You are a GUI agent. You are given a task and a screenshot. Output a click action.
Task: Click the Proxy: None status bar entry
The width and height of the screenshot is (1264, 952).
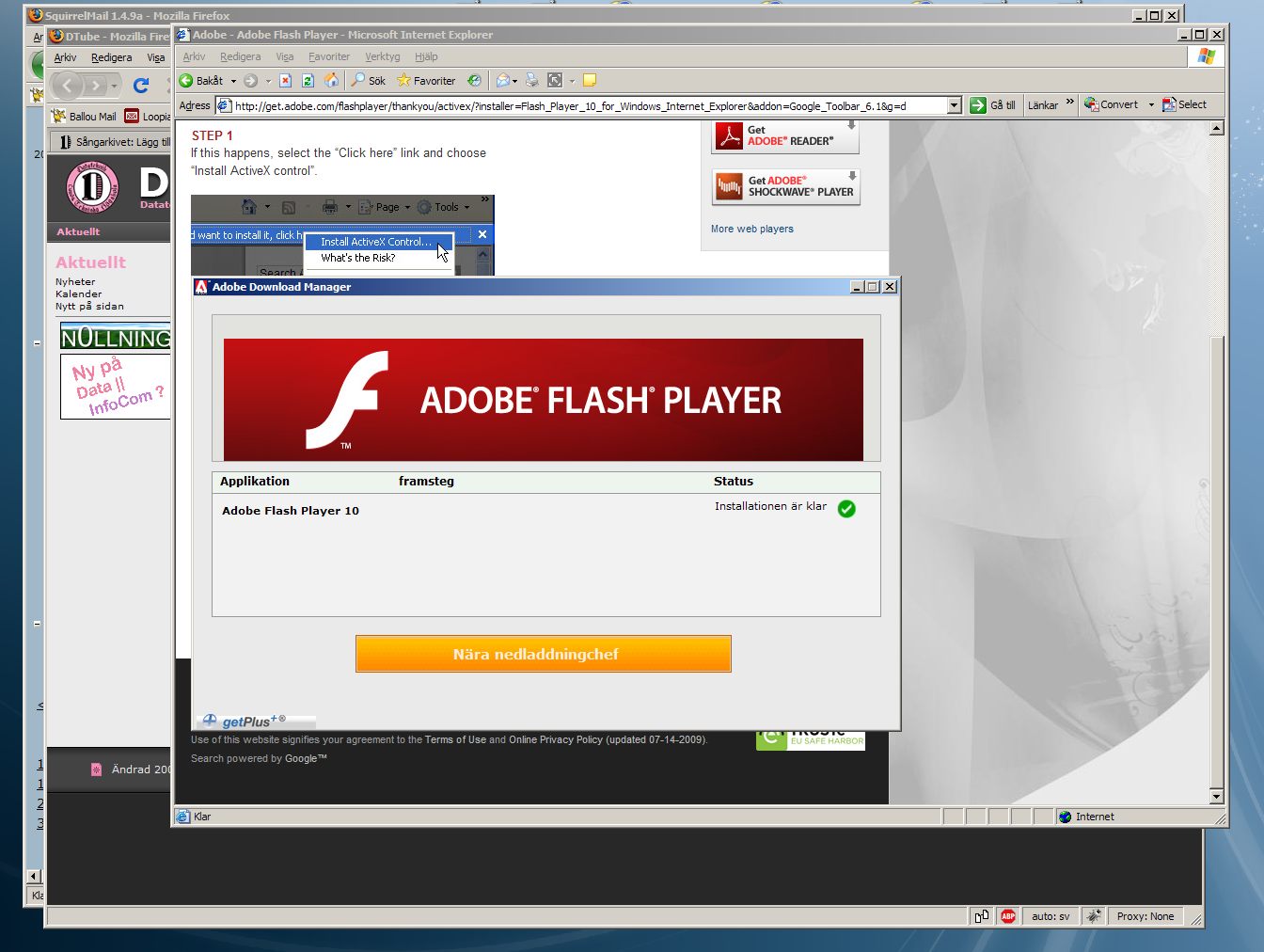[x=1145, y=916]
